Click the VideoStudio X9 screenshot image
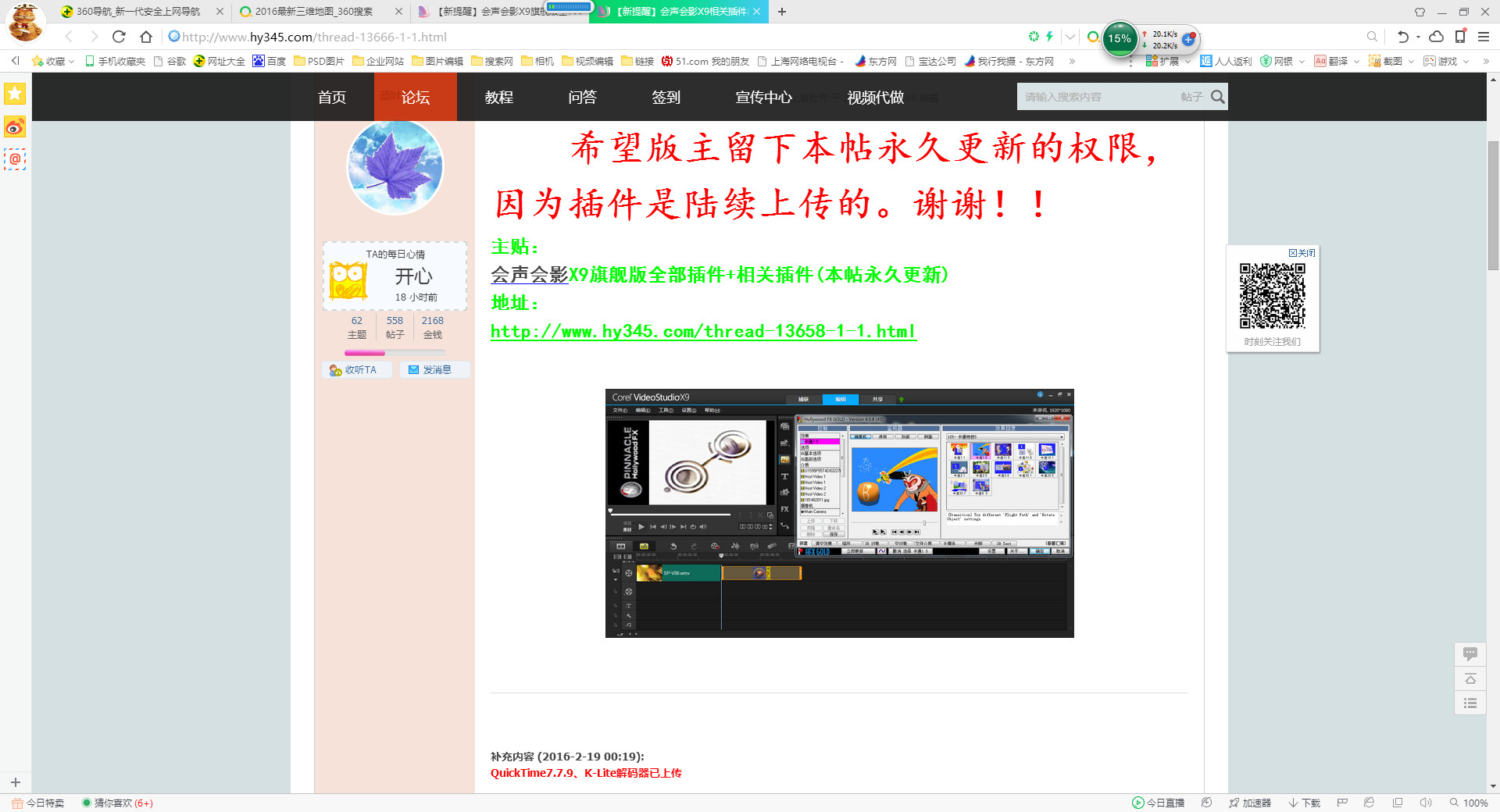This screenshot has width=1500, height=812. 840,513
